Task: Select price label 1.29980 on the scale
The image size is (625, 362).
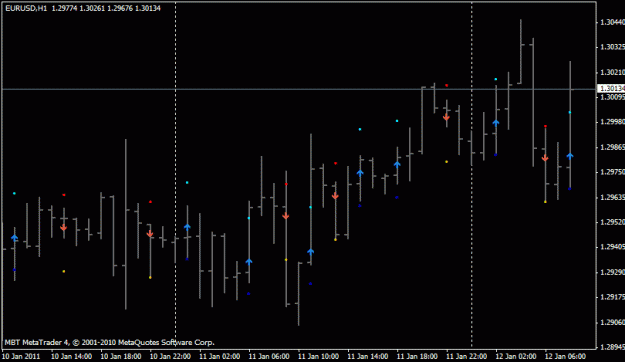Action: pyautogui.click(x=612, y=122)
